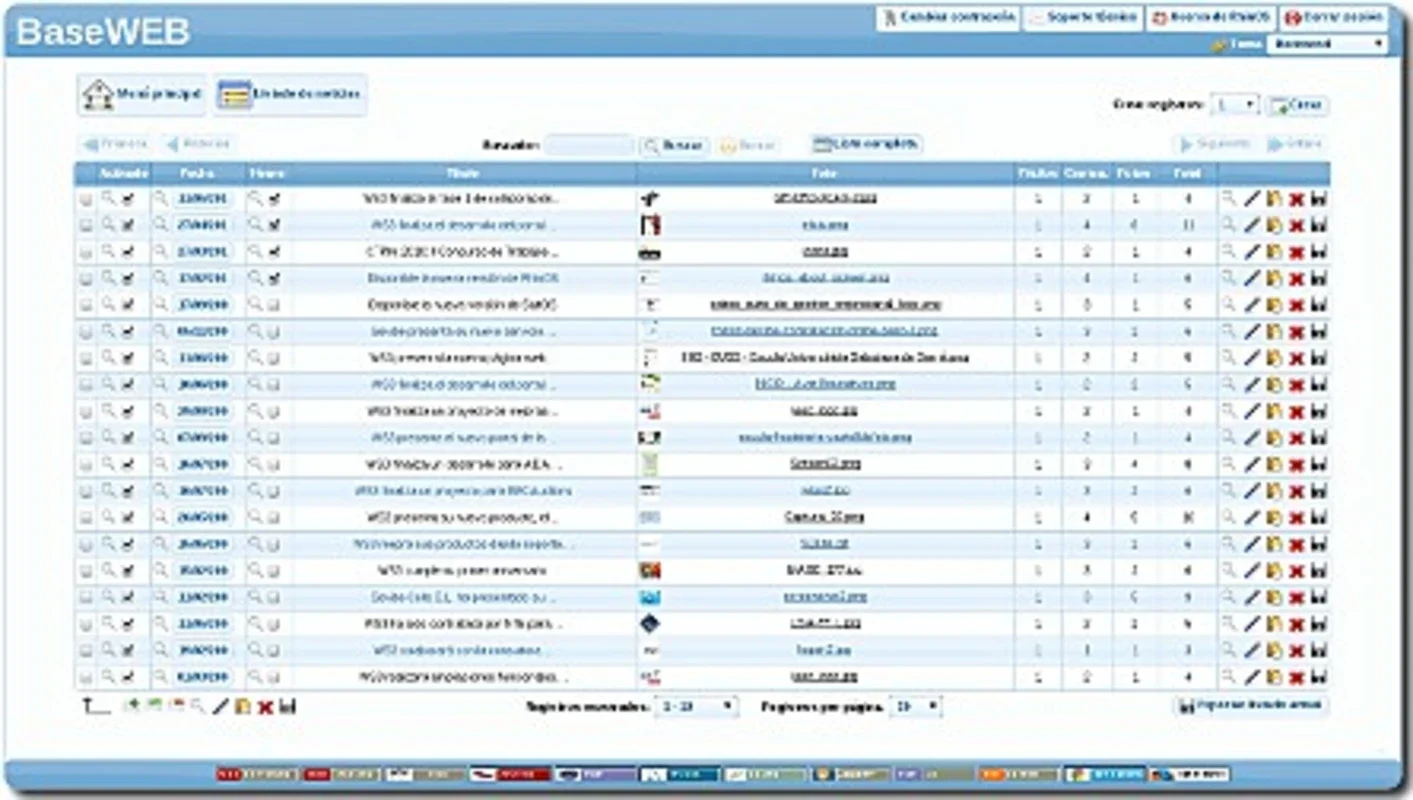
Task: Save selected rows disk icon in bottom toolbar
Action: (288, 706)
